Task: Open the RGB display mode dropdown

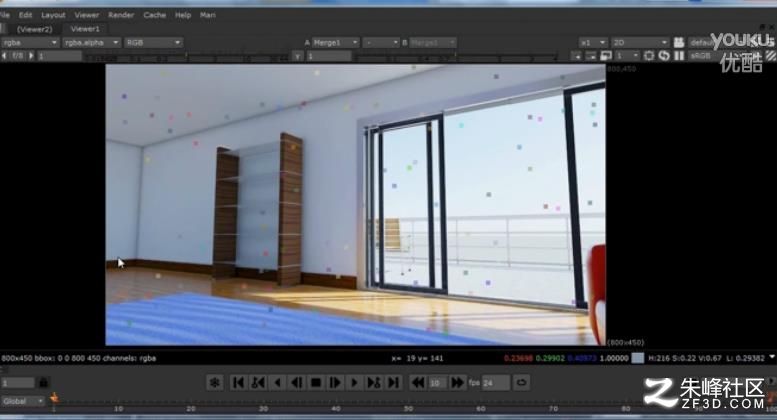Action: [153, 43]
